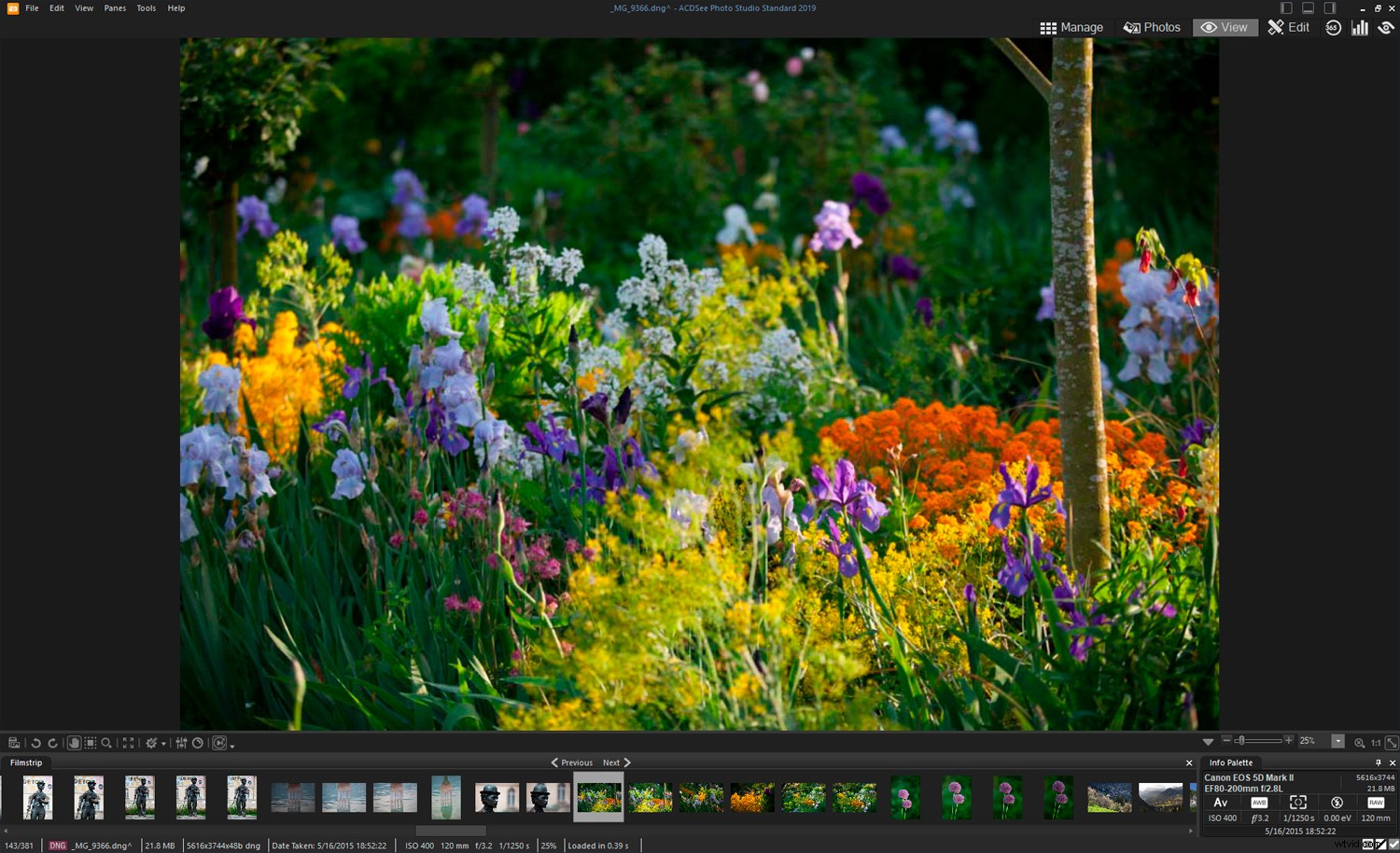Viewport: 1400px width, 853px height.
Task: Toggle the checkbox below the Info Palette
Action: tap(1393, 845)
